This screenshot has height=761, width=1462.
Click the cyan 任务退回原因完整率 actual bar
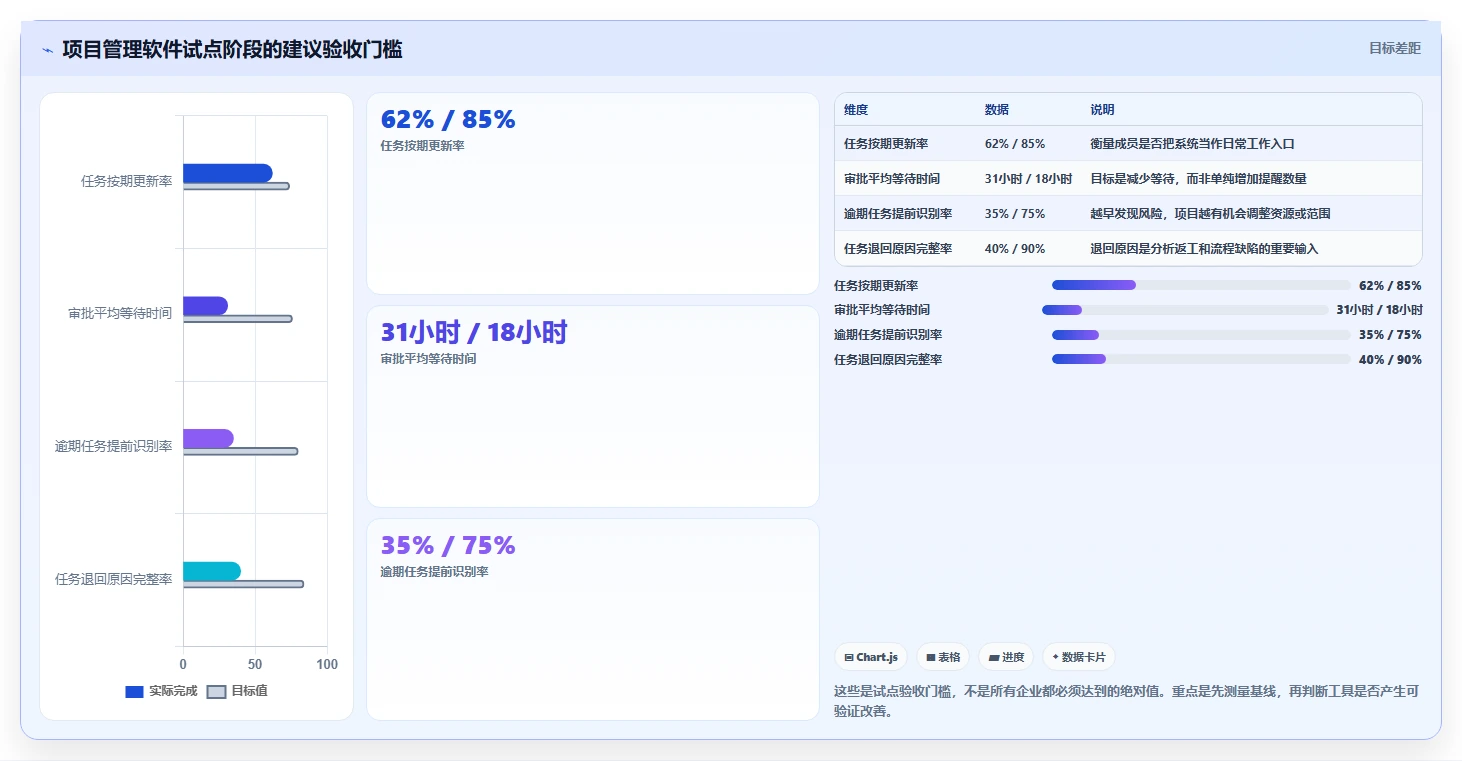(212, 571)
